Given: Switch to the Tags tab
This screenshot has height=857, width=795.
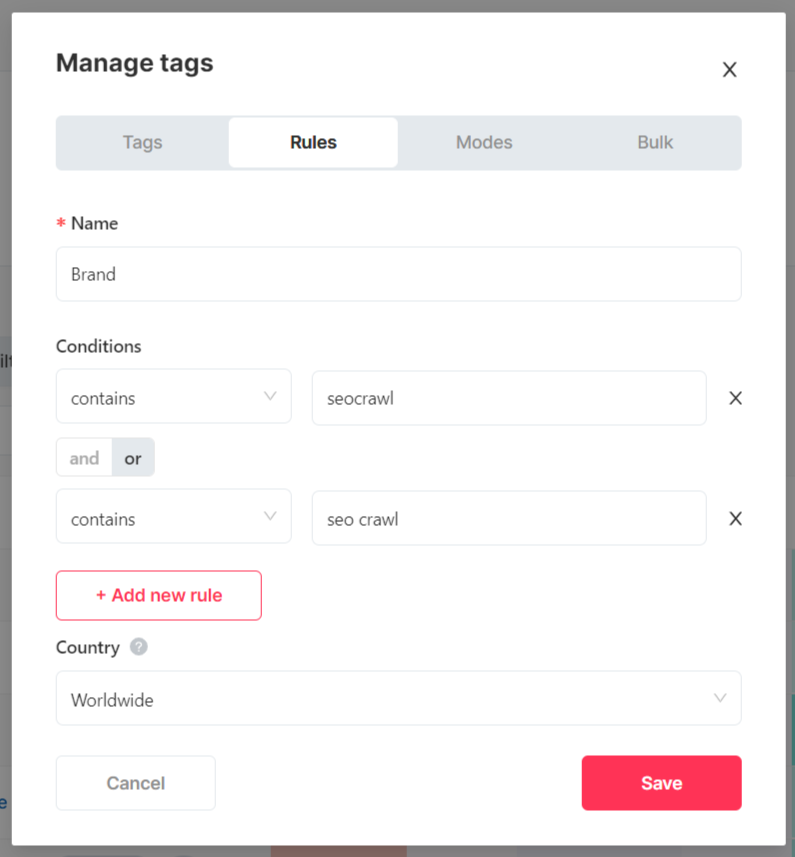Looking at the screenshot, I should tap(141, 142).
